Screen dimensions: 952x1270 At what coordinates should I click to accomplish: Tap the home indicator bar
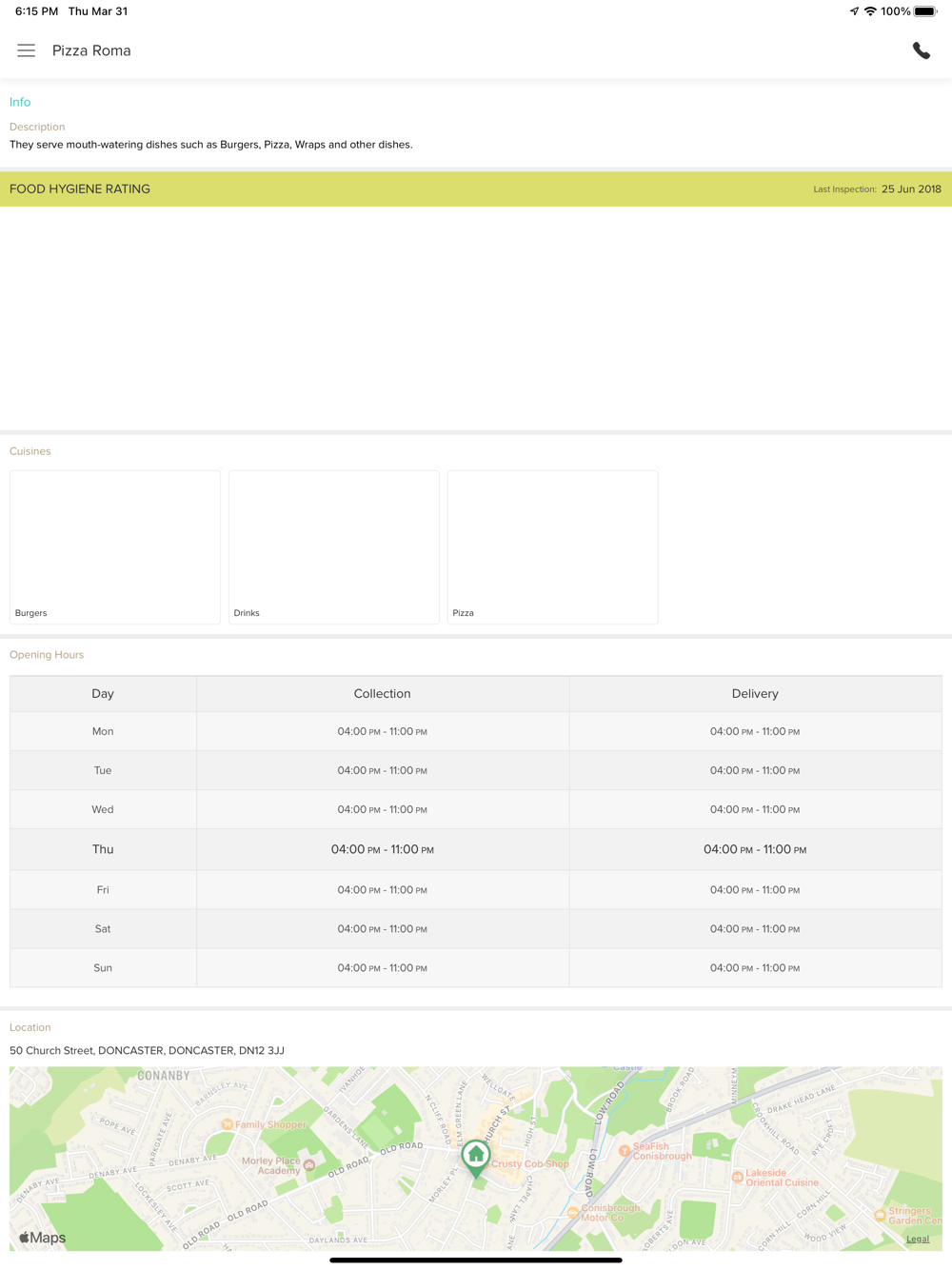pyautogui.click(x=476, y=1260)
